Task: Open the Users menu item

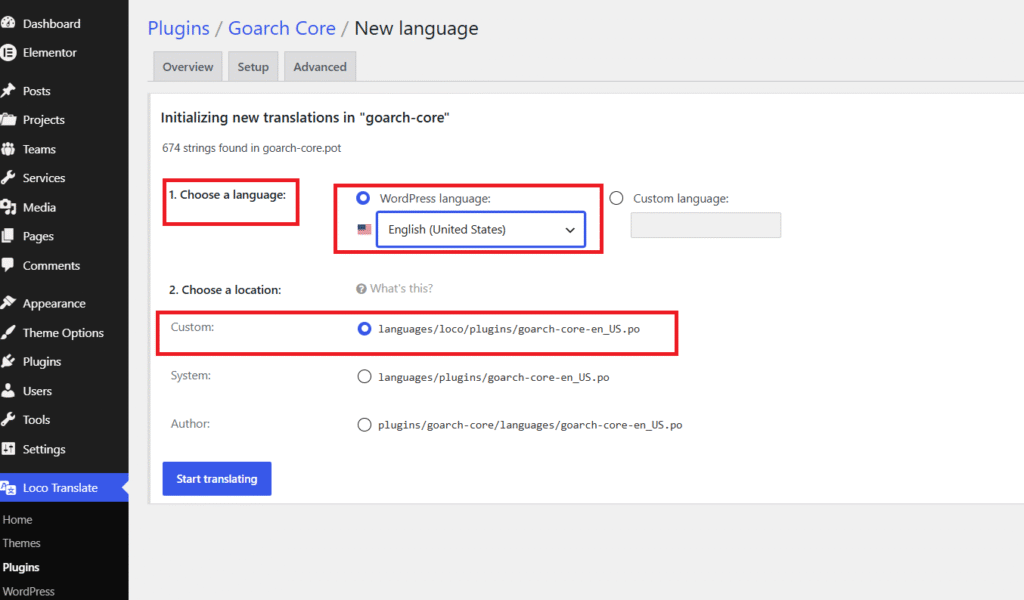Action: pos(37,390)
